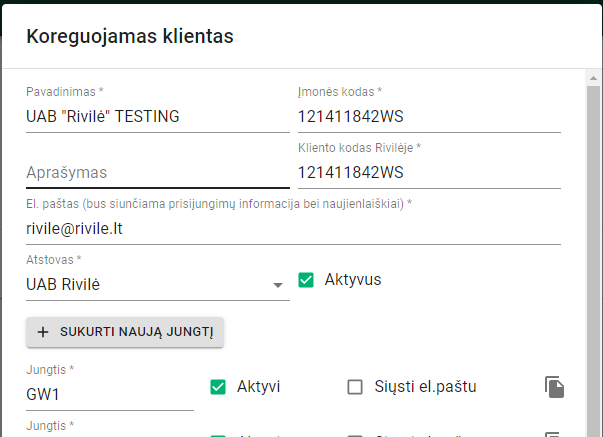The width and height of the screenshot is (603, 437).
Task: Click the scrollbar up arrow
Action: click(x=592, y=76)
